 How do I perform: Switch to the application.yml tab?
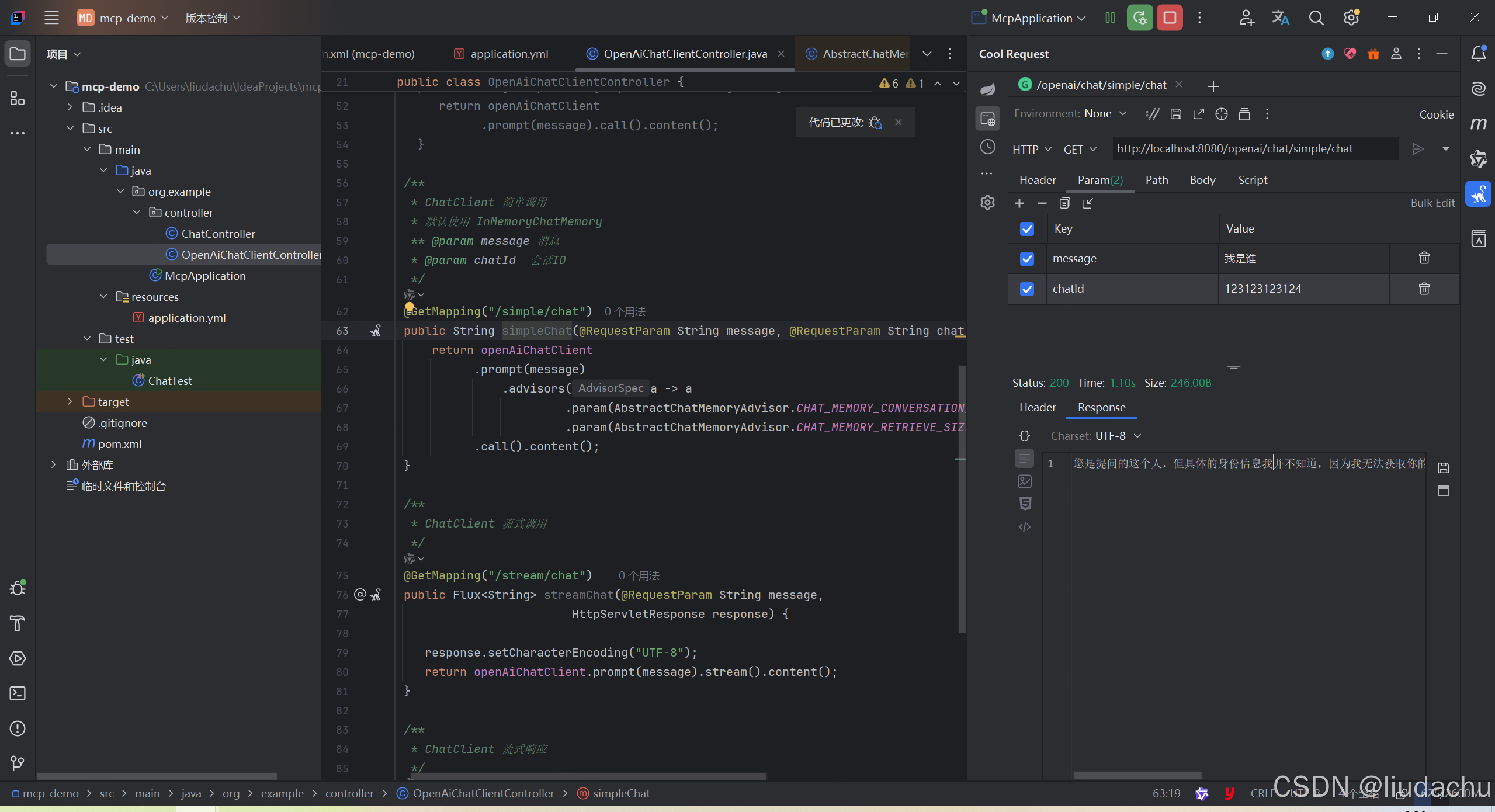[x=509, y=54]
